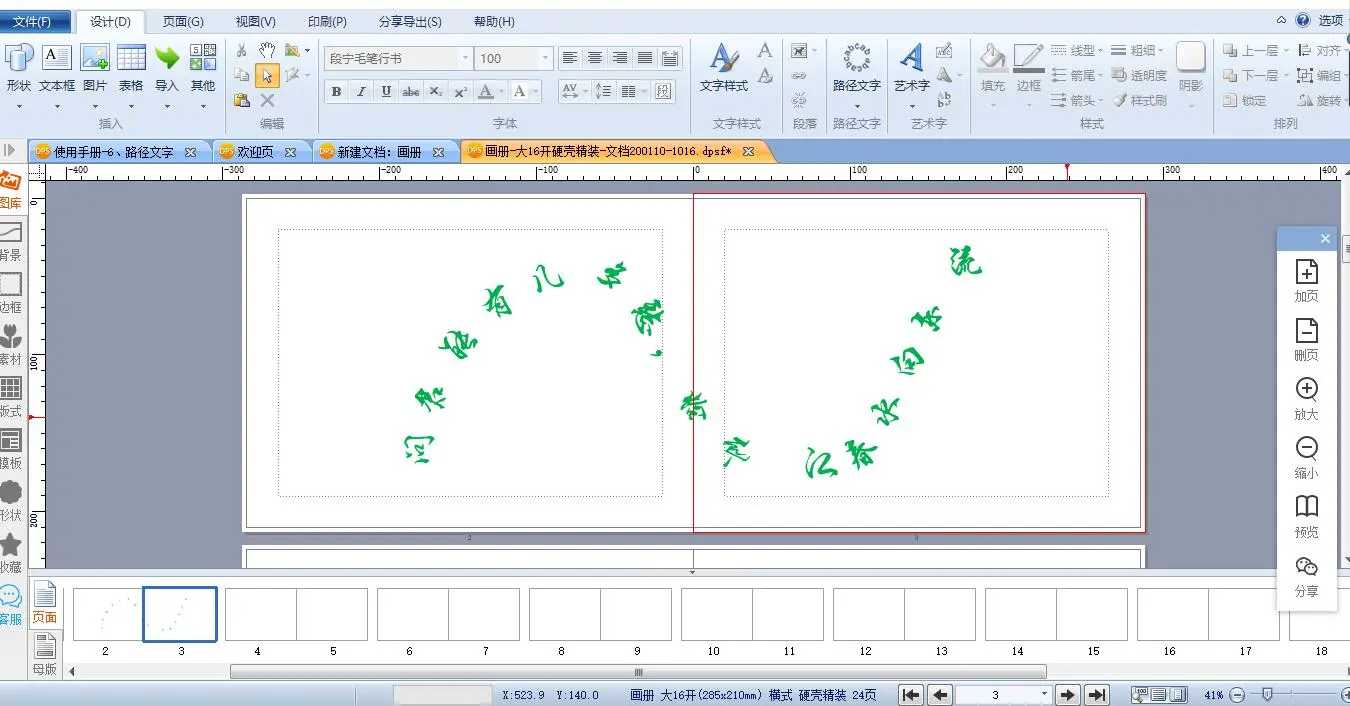This screenshot has height=706, width=1350.
Task: Open 图库 gallery in left sidebar
Action: point(10,190)
